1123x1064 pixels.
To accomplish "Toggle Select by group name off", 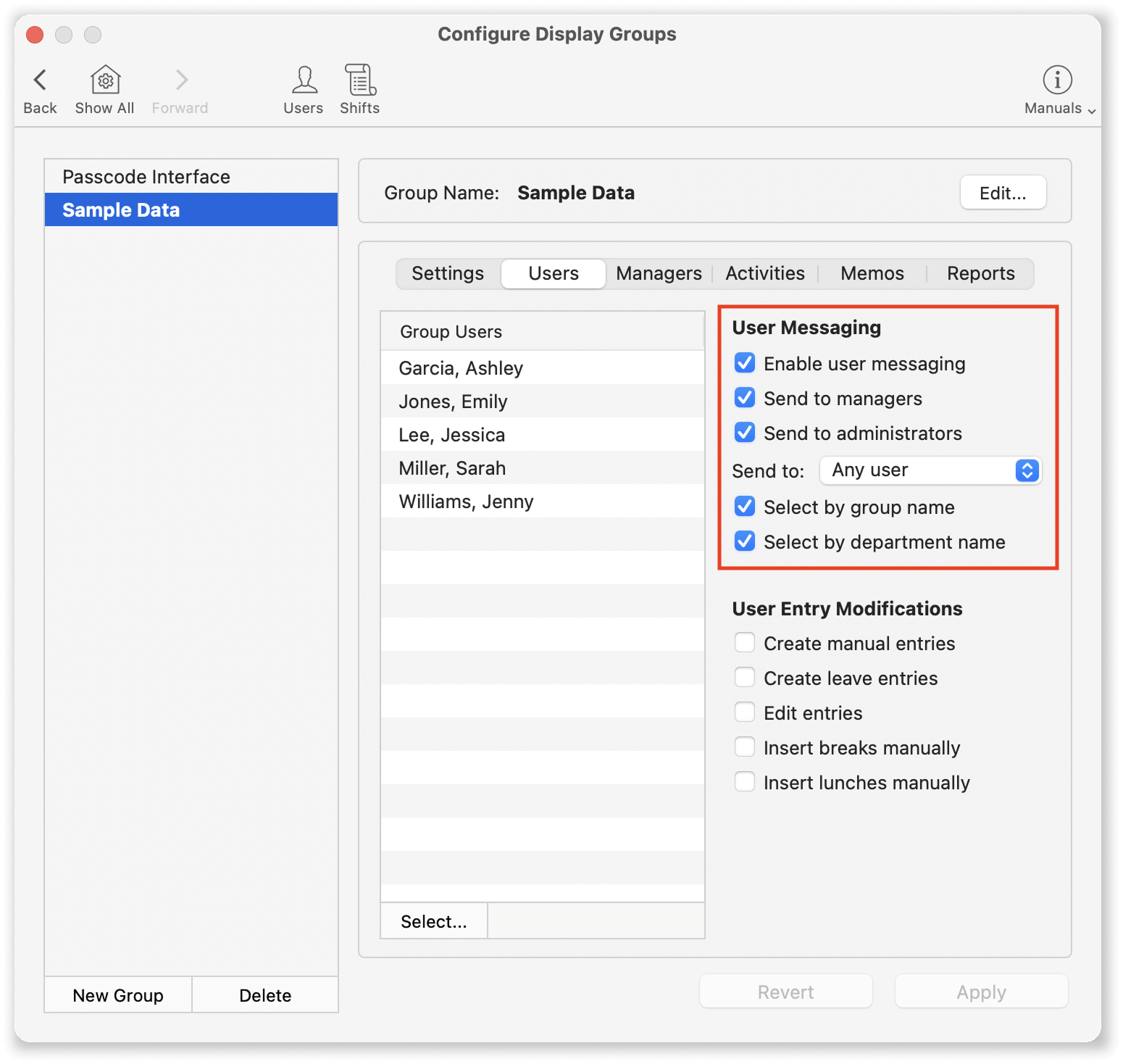I will 744,506.
